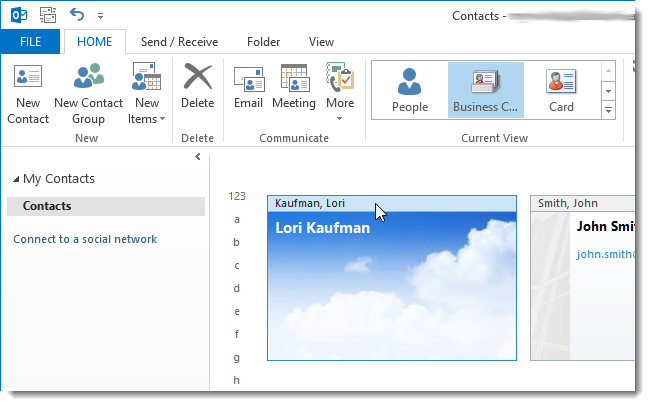This screenshot has height=406, width=650.
Task: Select the Contacts folder
Action: 106,206
